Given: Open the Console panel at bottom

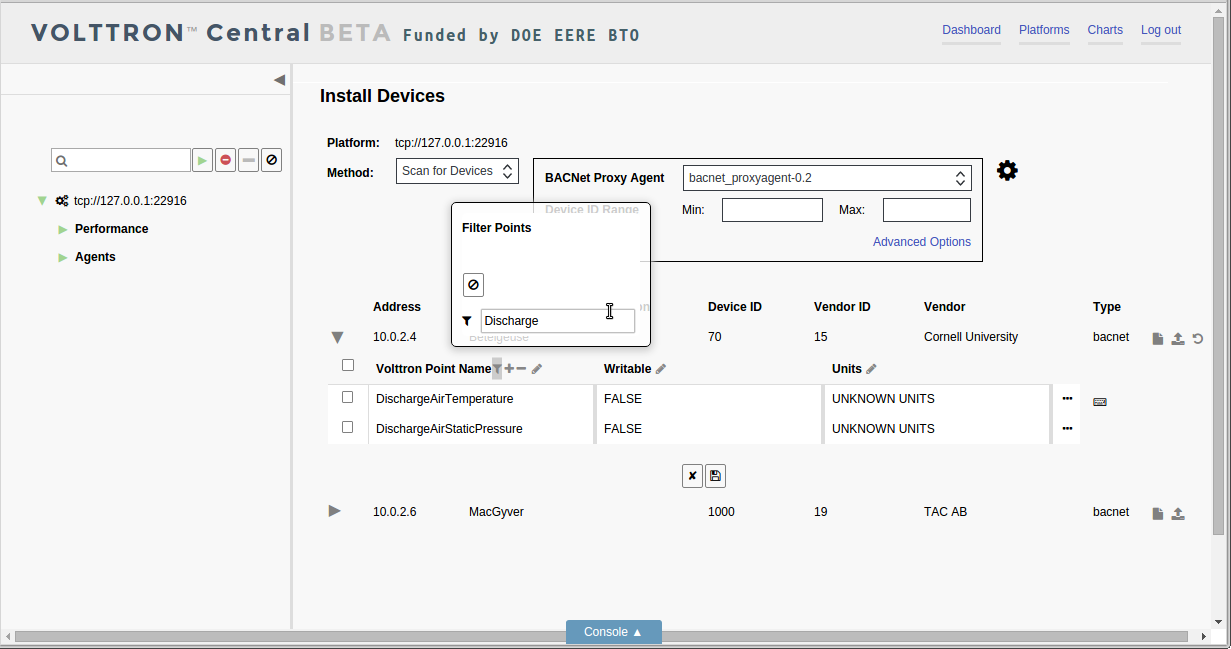Looking at the screenshot, I should [614, 632].
